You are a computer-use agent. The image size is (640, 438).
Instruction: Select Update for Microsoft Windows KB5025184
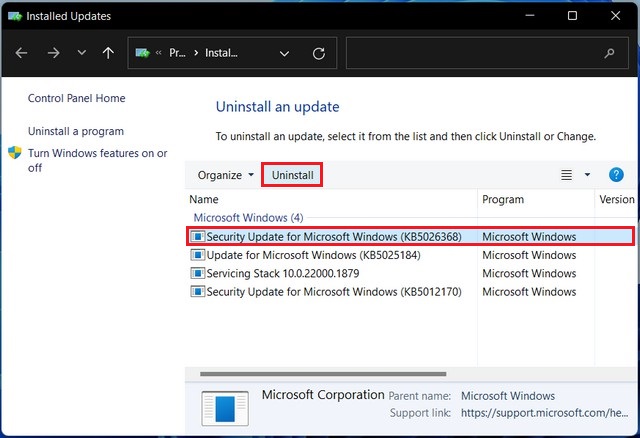point(313,255)
